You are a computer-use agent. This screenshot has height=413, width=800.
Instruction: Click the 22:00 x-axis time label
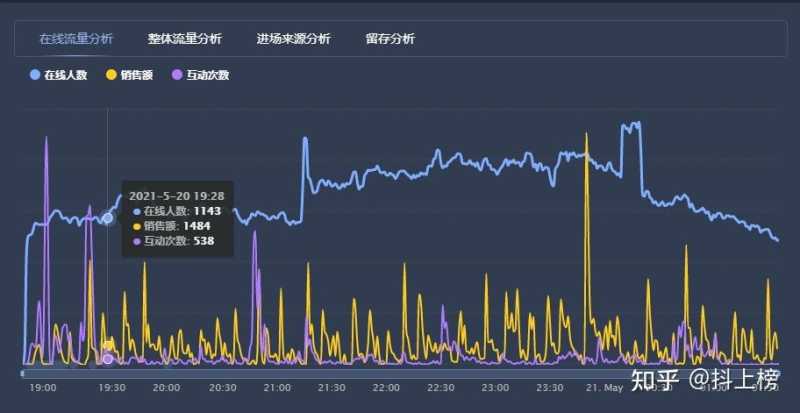386,387
